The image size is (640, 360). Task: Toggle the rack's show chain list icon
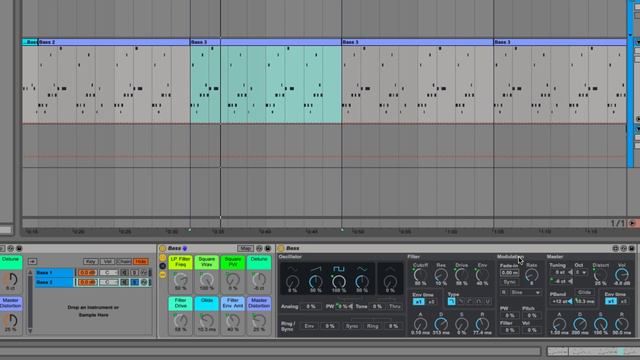pos(162,266)
